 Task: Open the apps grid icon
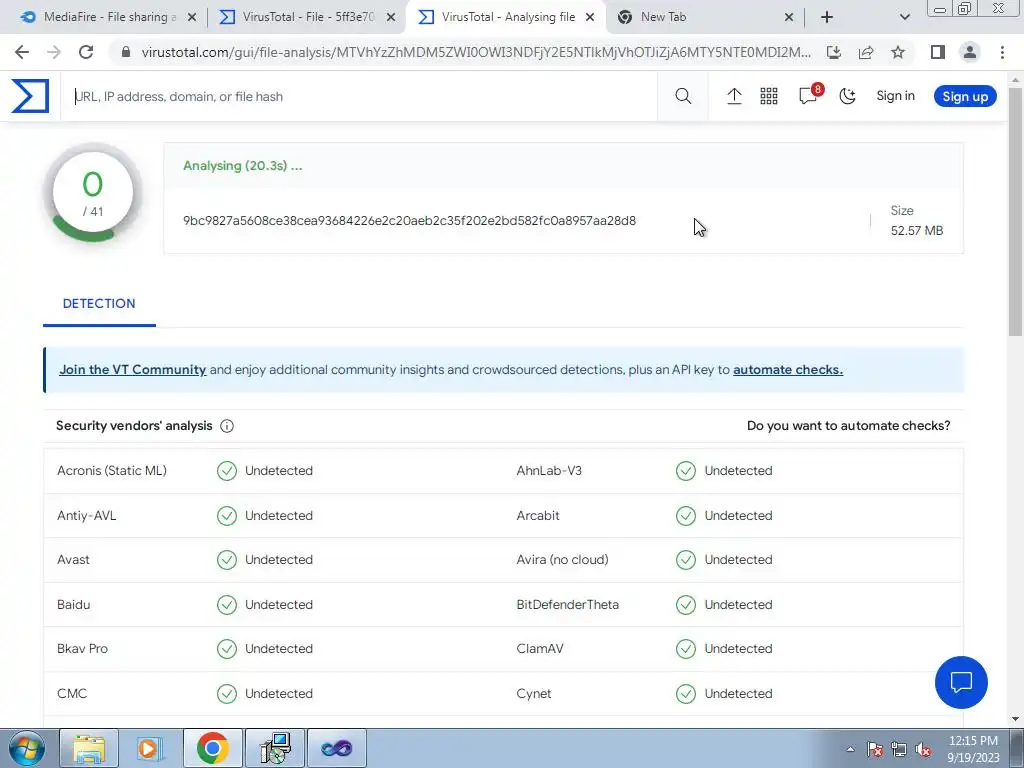tap(769, 97)
